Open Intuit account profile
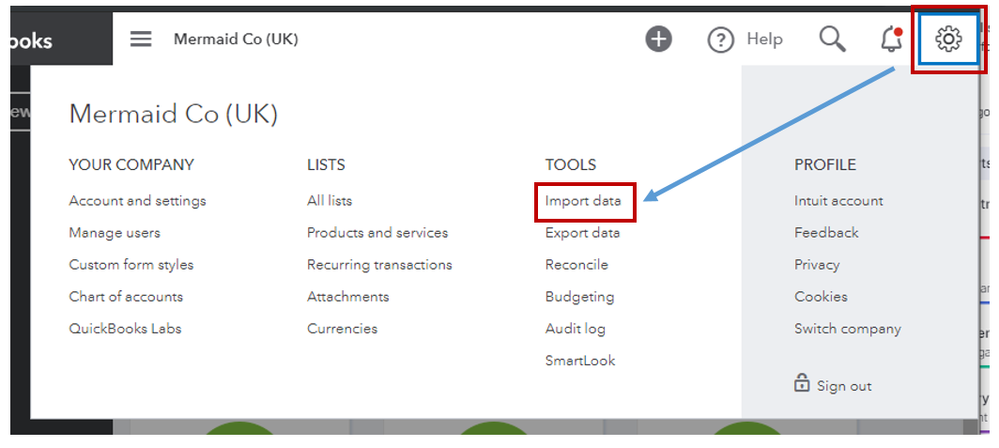The image size is (999, 448). (x=838, y=201)
